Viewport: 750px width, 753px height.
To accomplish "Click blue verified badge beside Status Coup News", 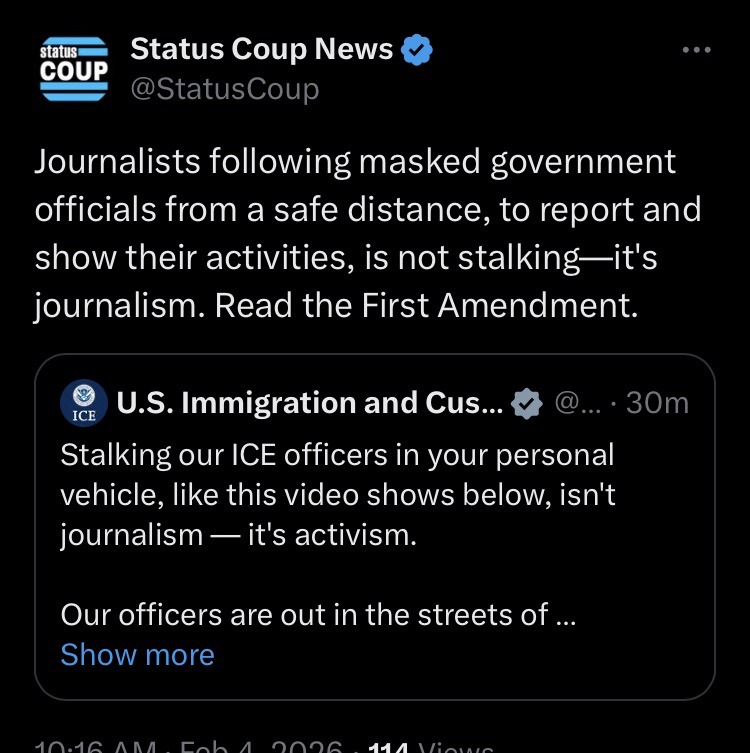I will coord(415,49).
